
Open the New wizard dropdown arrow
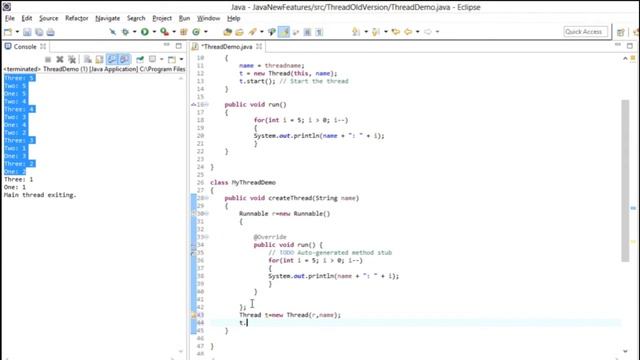click(x=17, y=32)
